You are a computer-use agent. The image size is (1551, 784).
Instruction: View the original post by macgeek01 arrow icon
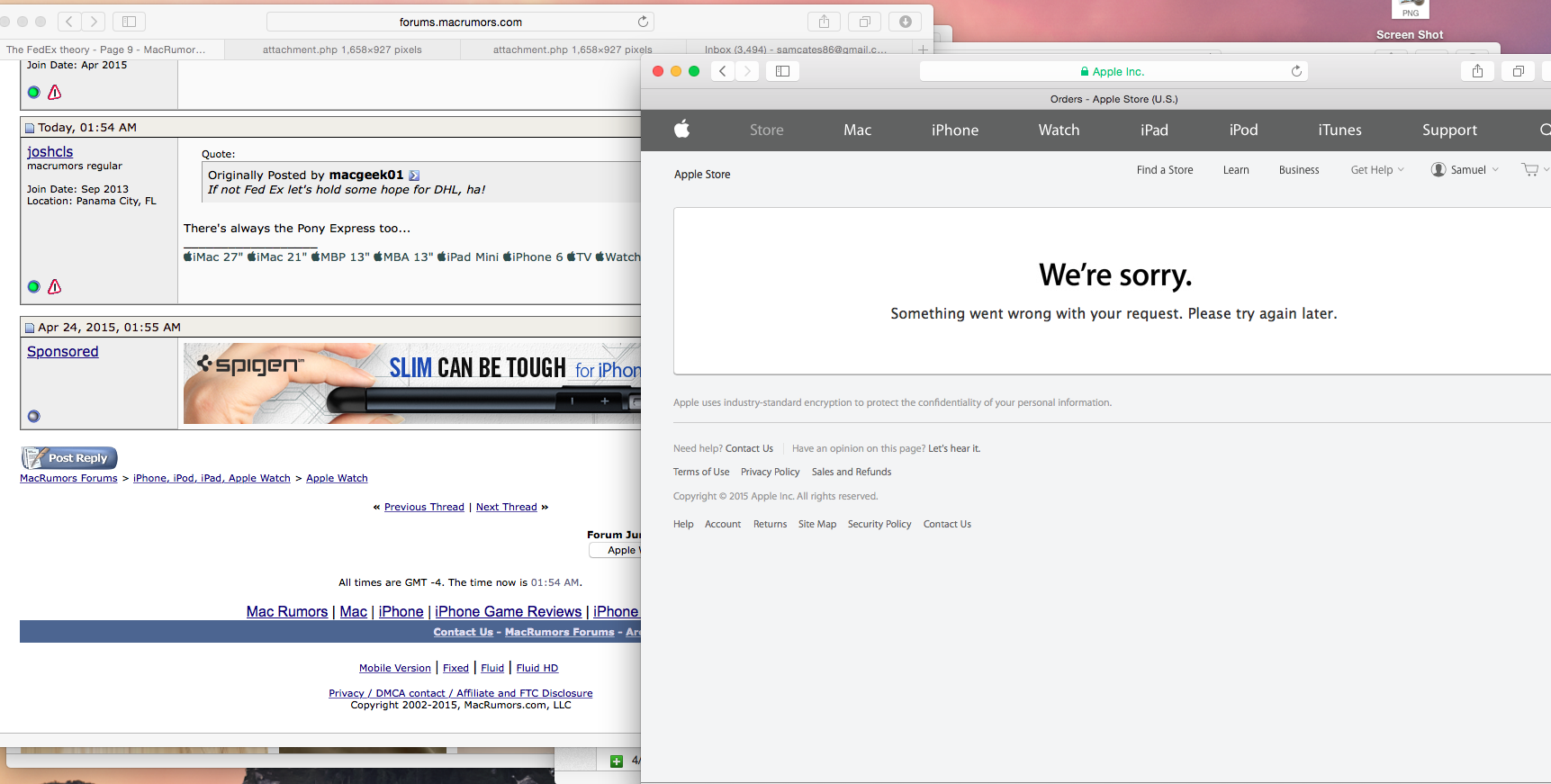point(414,176)
